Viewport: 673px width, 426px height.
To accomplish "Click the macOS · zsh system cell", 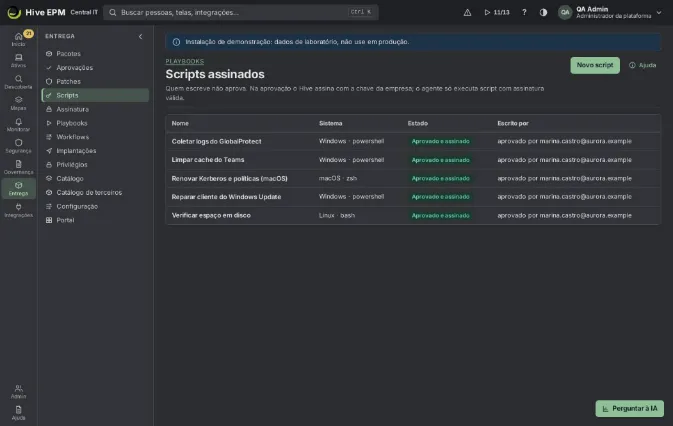I will click(x=338, y=178).
